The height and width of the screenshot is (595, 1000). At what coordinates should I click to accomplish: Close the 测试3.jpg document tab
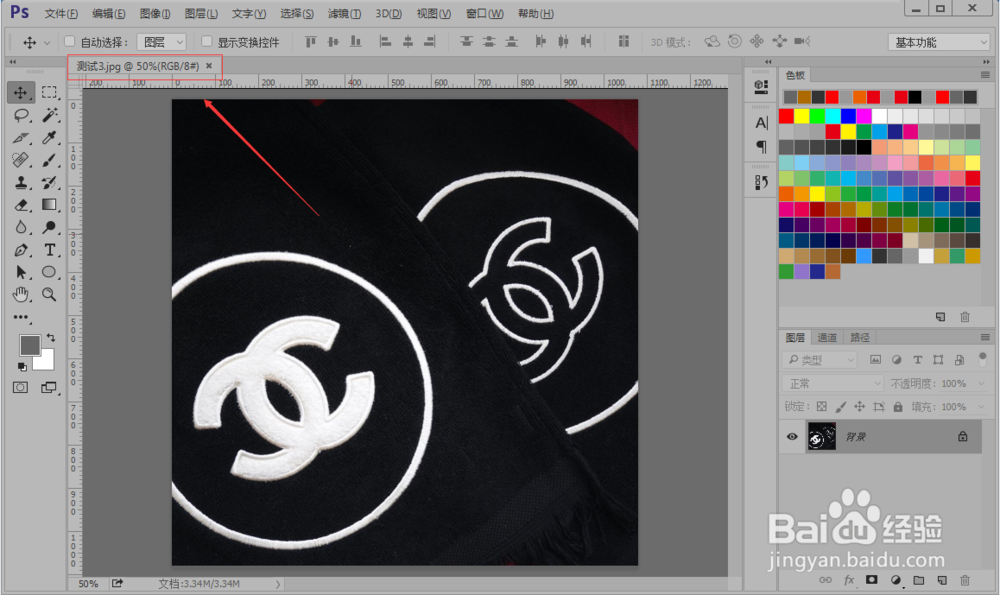click(209, 66)
